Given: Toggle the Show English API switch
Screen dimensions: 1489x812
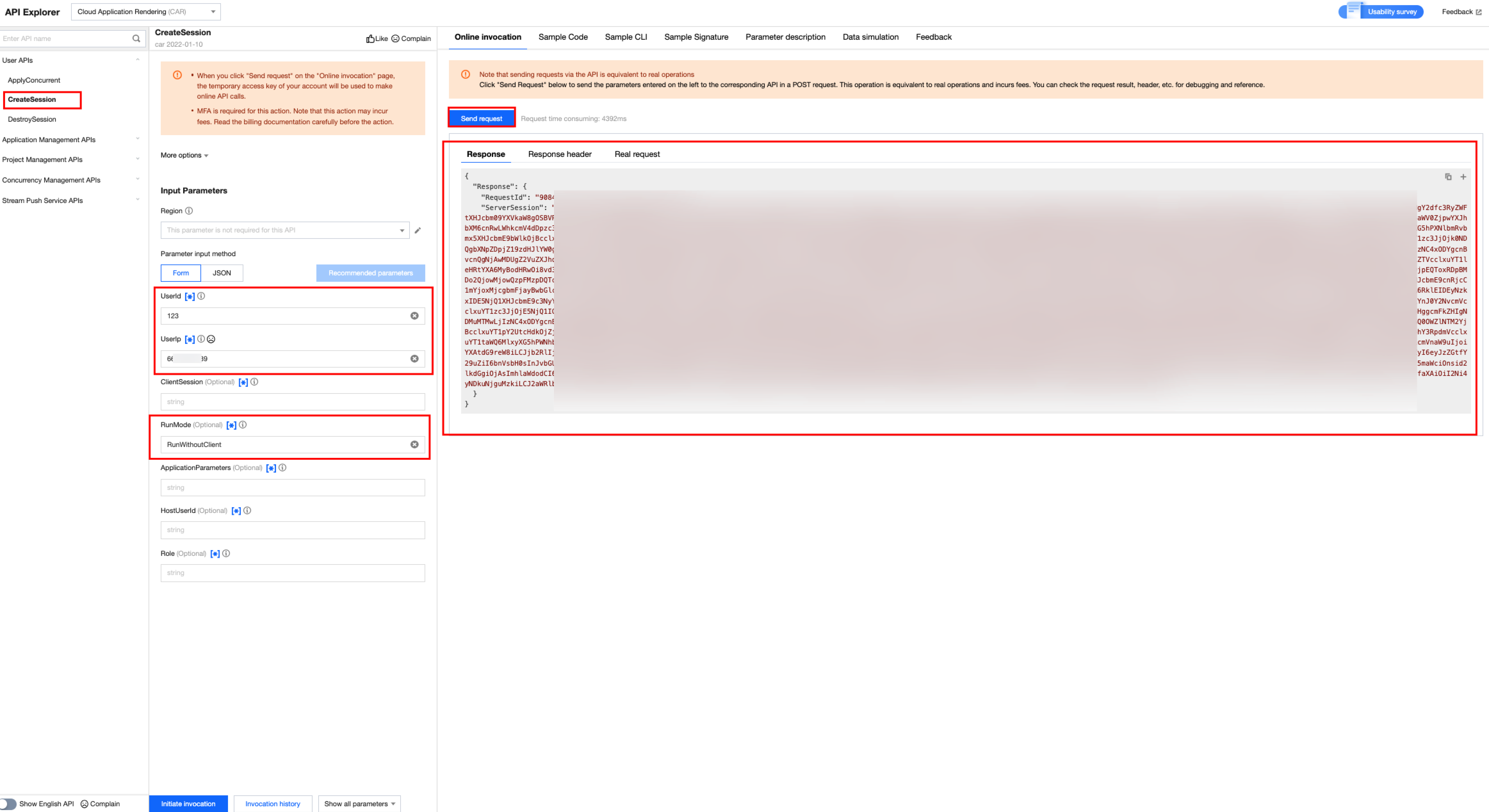Looking at the screenshot, I should click(8, 804).
